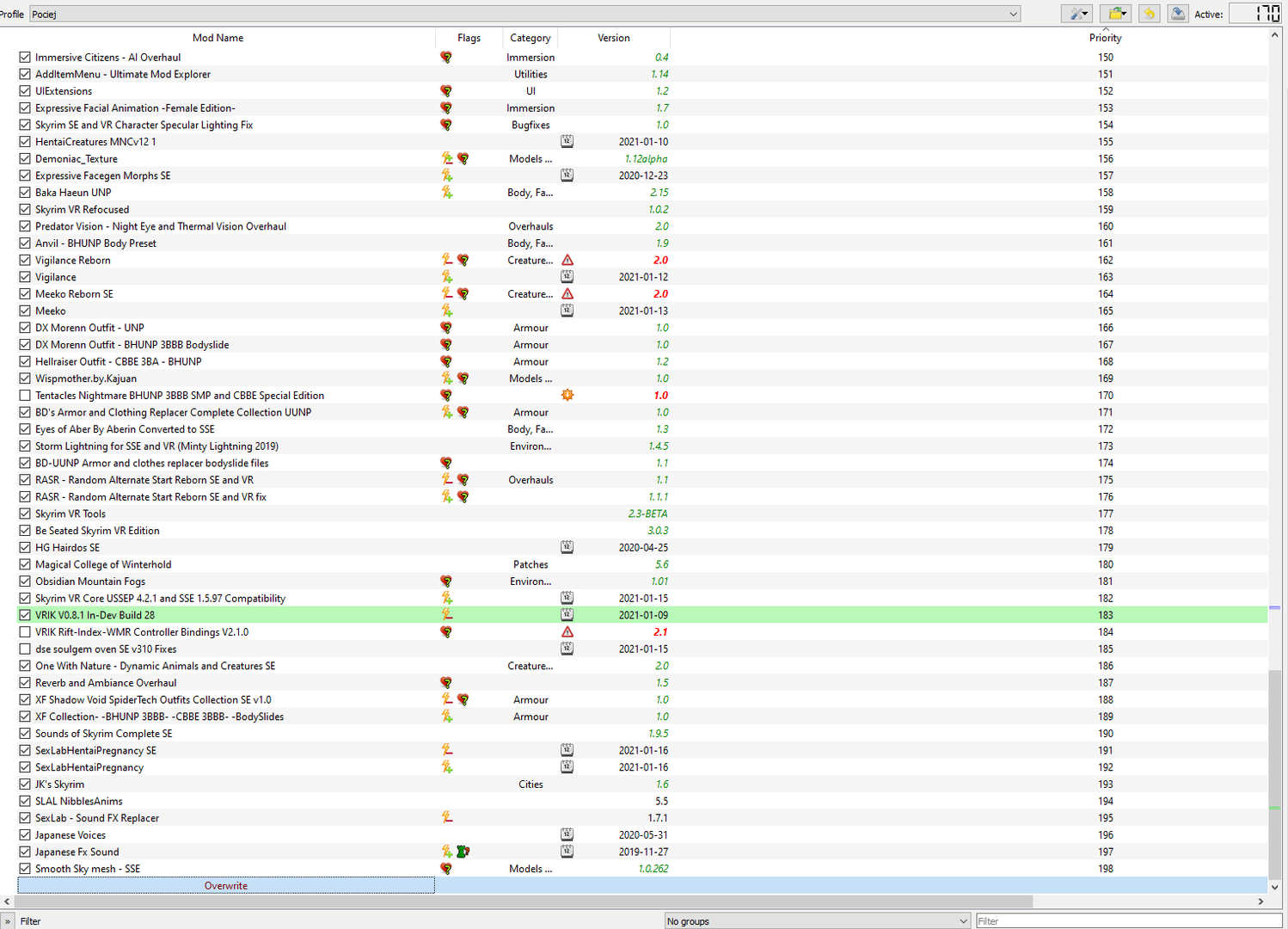This screenshot has width=1288, height=929.
Task: Click conflict flag on Skyrim VR Core USSEP row
Action: [x=447, y=598]
